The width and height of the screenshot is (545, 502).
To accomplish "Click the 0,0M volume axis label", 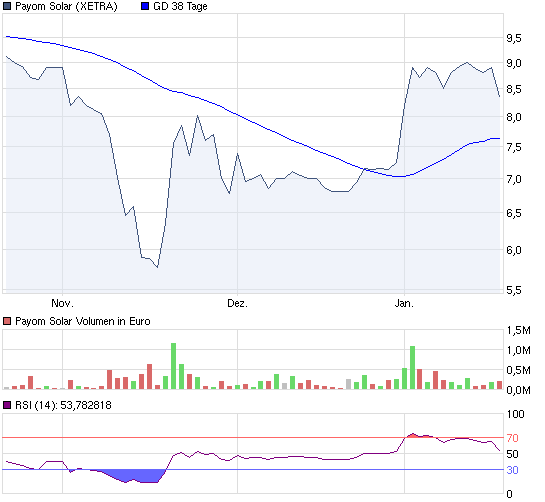I will [x=518, y=390].
